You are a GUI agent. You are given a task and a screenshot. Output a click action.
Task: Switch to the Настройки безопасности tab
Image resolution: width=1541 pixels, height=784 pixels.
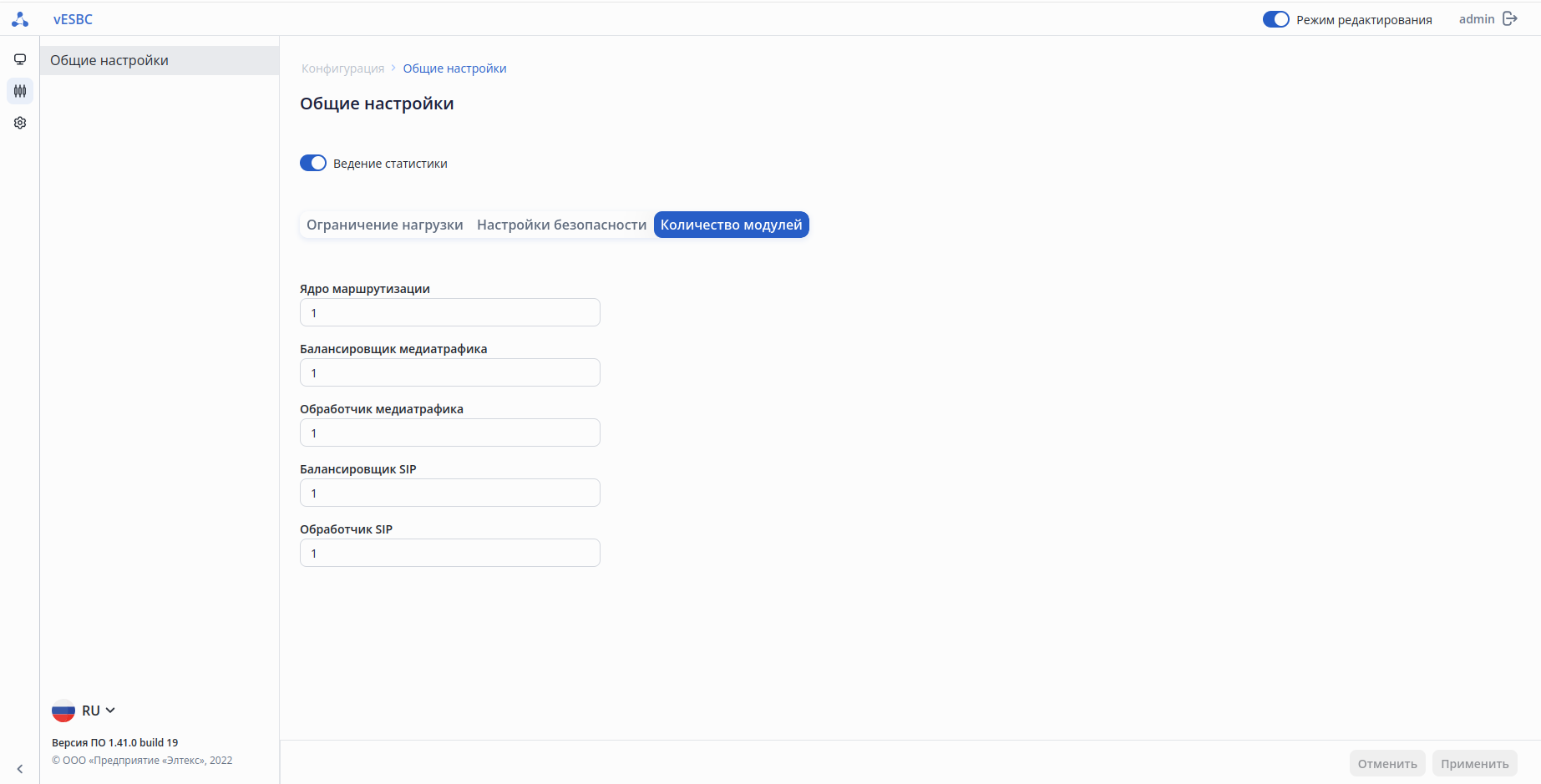point(561,225)
